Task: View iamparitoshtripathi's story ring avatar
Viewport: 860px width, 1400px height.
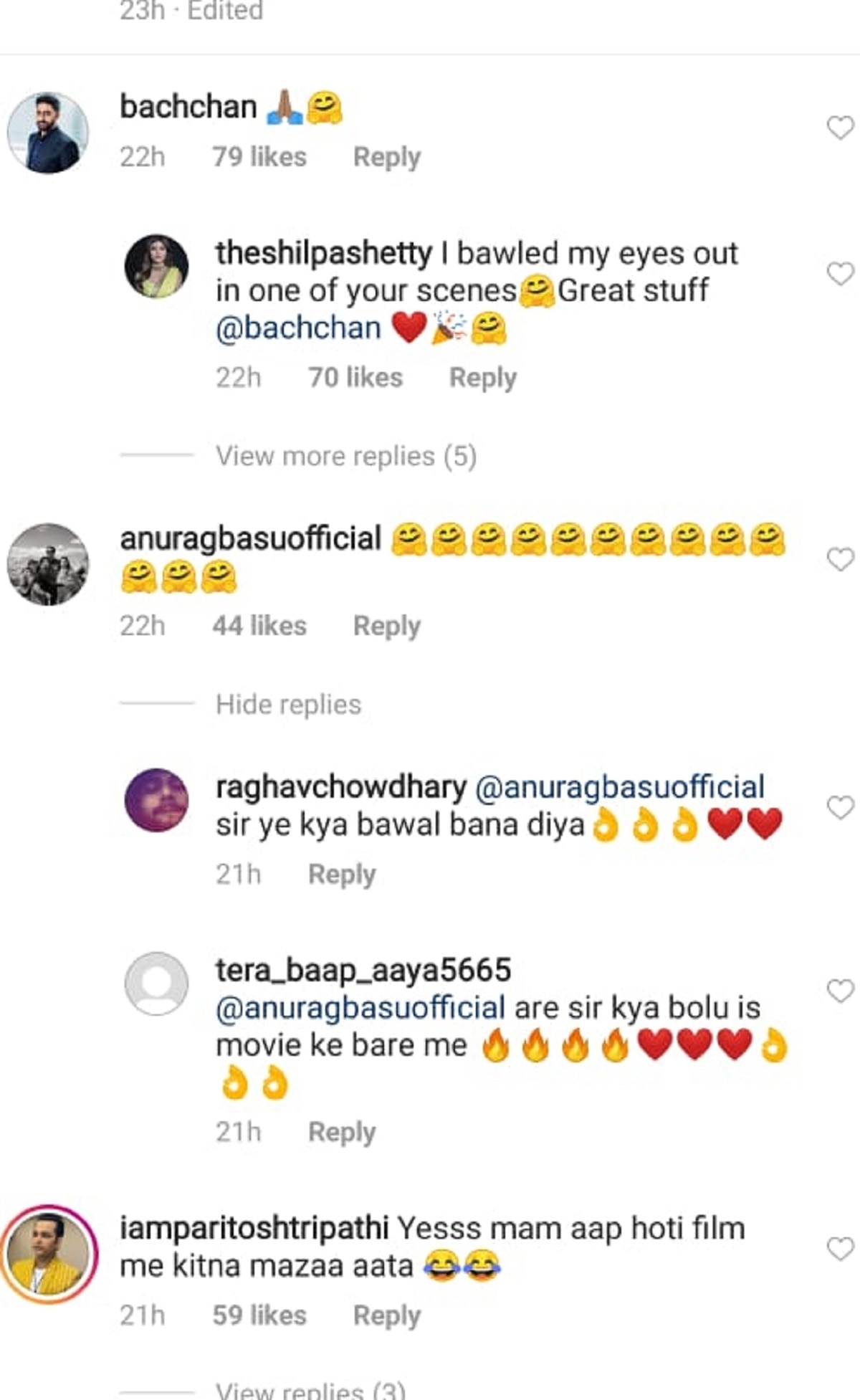Action: click(x=48, y=1254)
